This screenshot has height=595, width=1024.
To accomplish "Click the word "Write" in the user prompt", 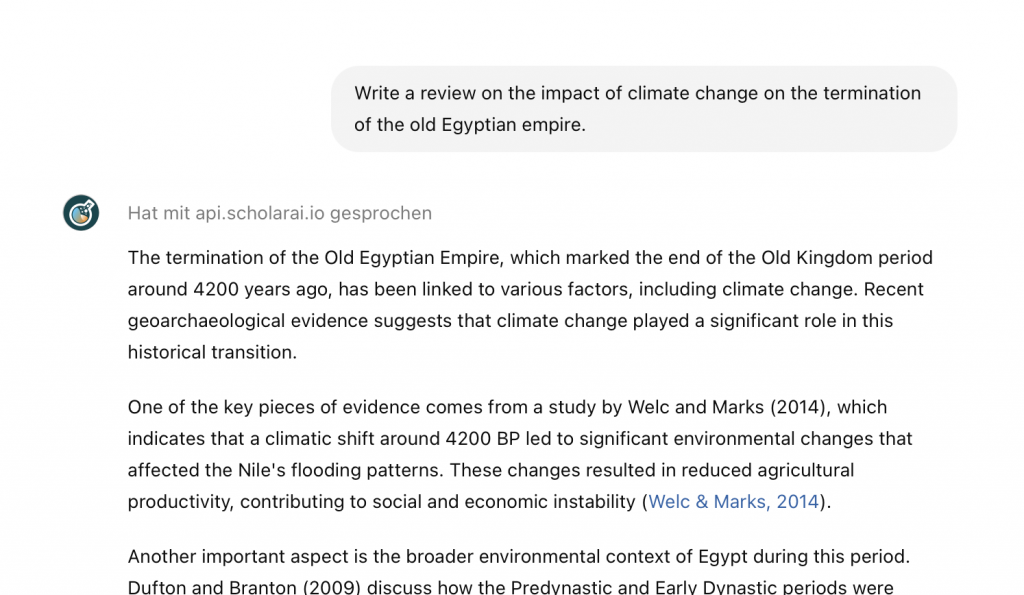I will [378, 93].
